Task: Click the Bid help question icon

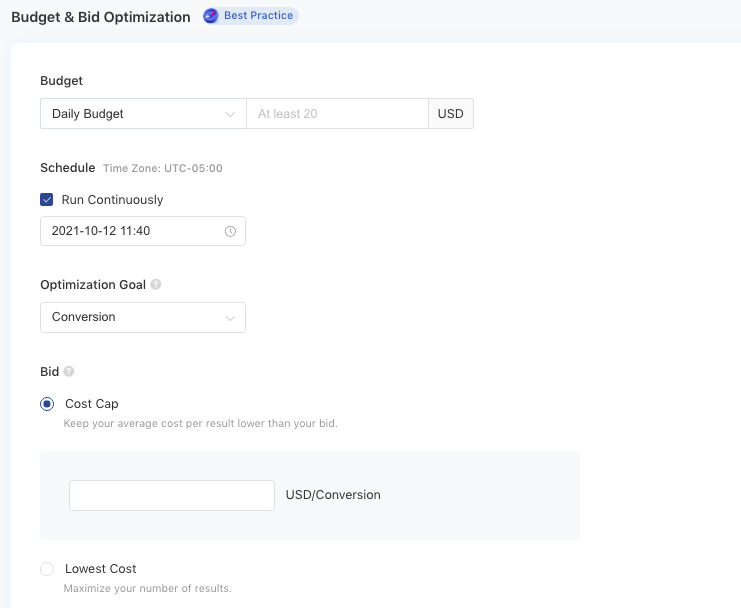Action: pos(69,371)
